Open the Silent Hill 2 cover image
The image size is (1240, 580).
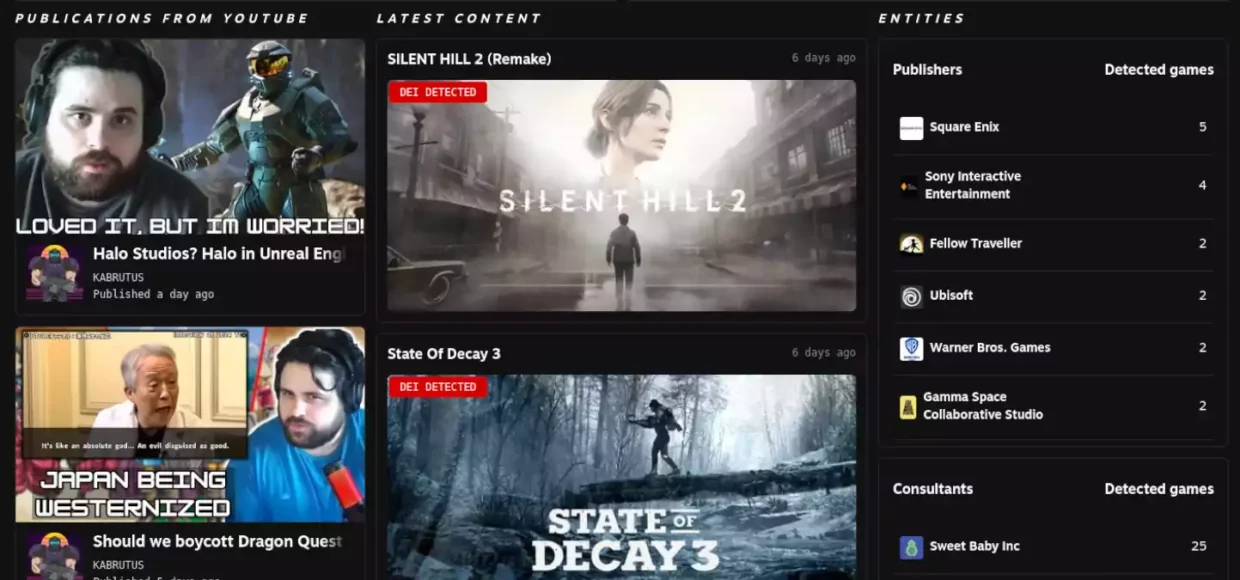[x=621, y=196]
